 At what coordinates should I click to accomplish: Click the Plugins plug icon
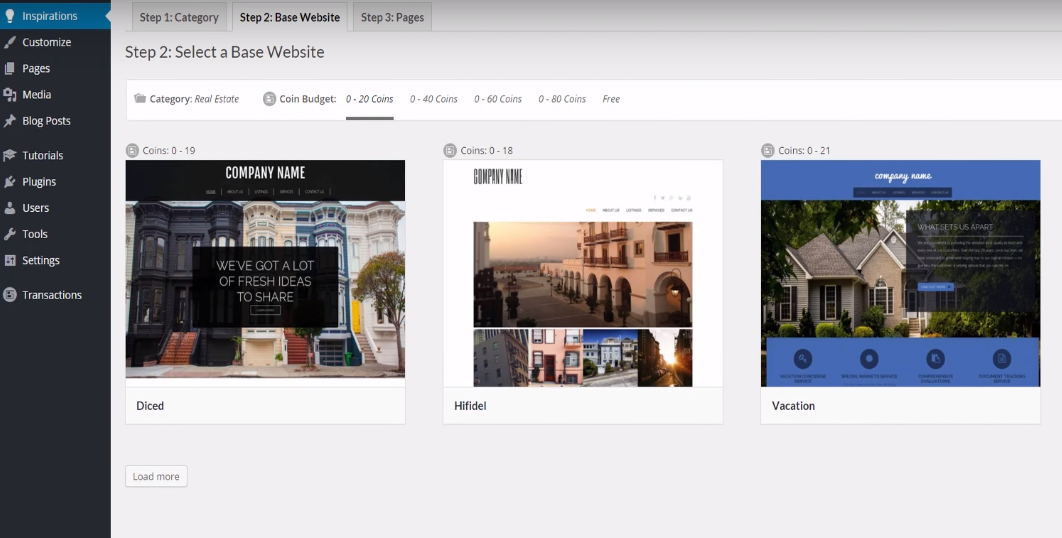(x=10, y=182)
